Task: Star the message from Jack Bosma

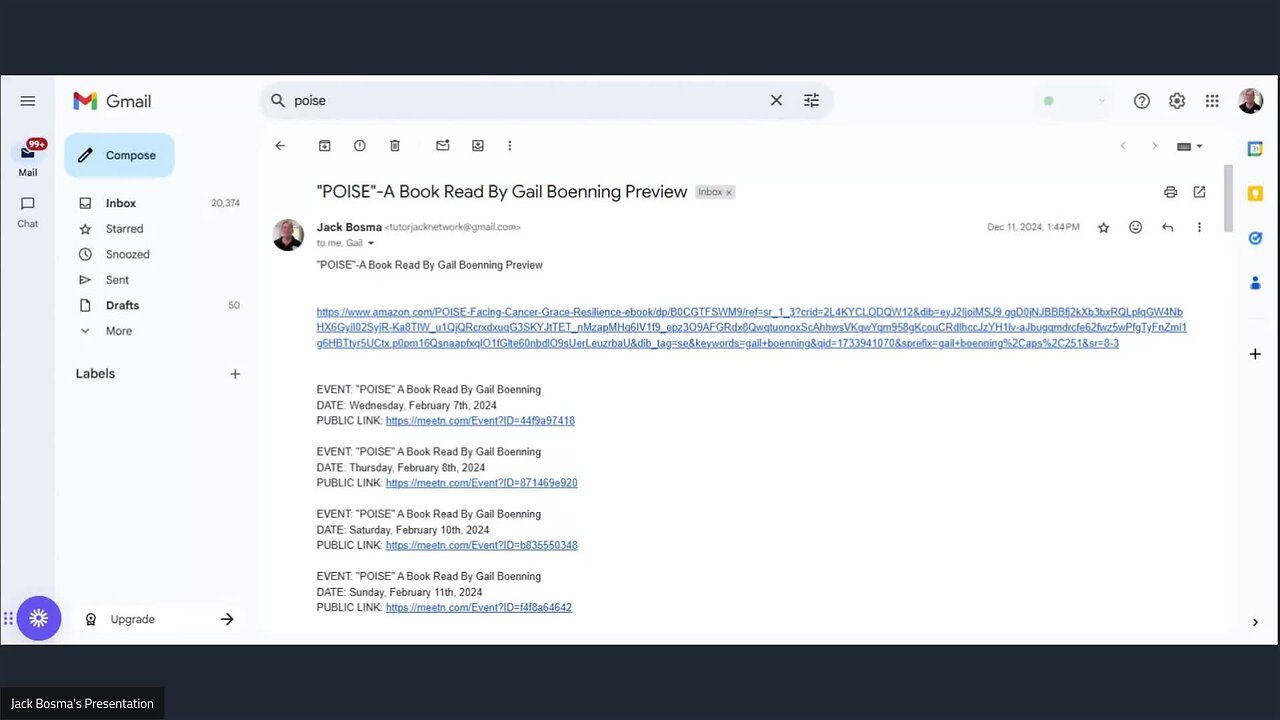Action: pos(1103,228)
